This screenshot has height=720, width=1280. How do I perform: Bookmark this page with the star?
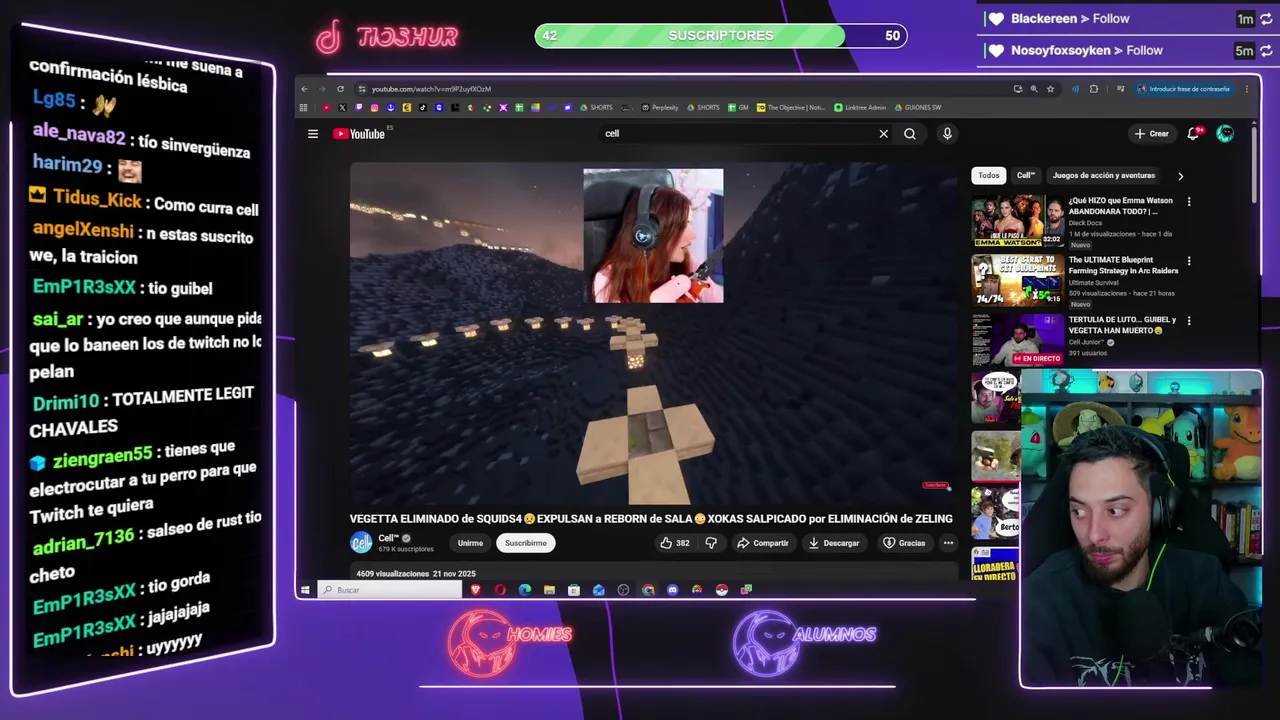point(1050,89)
